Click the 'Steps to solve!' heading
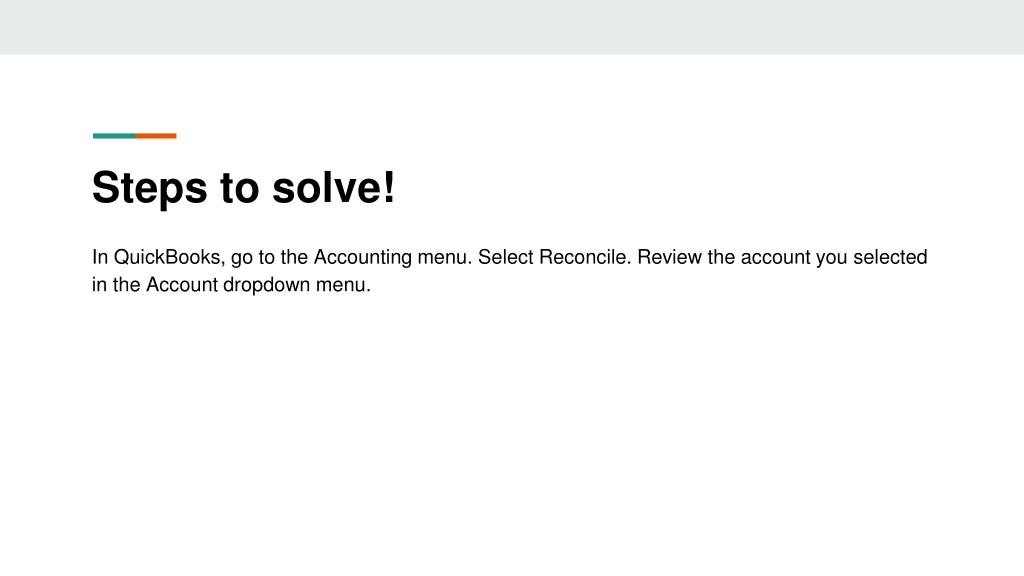The height and width of the screenshot is (576, 1024). (243, 188)
